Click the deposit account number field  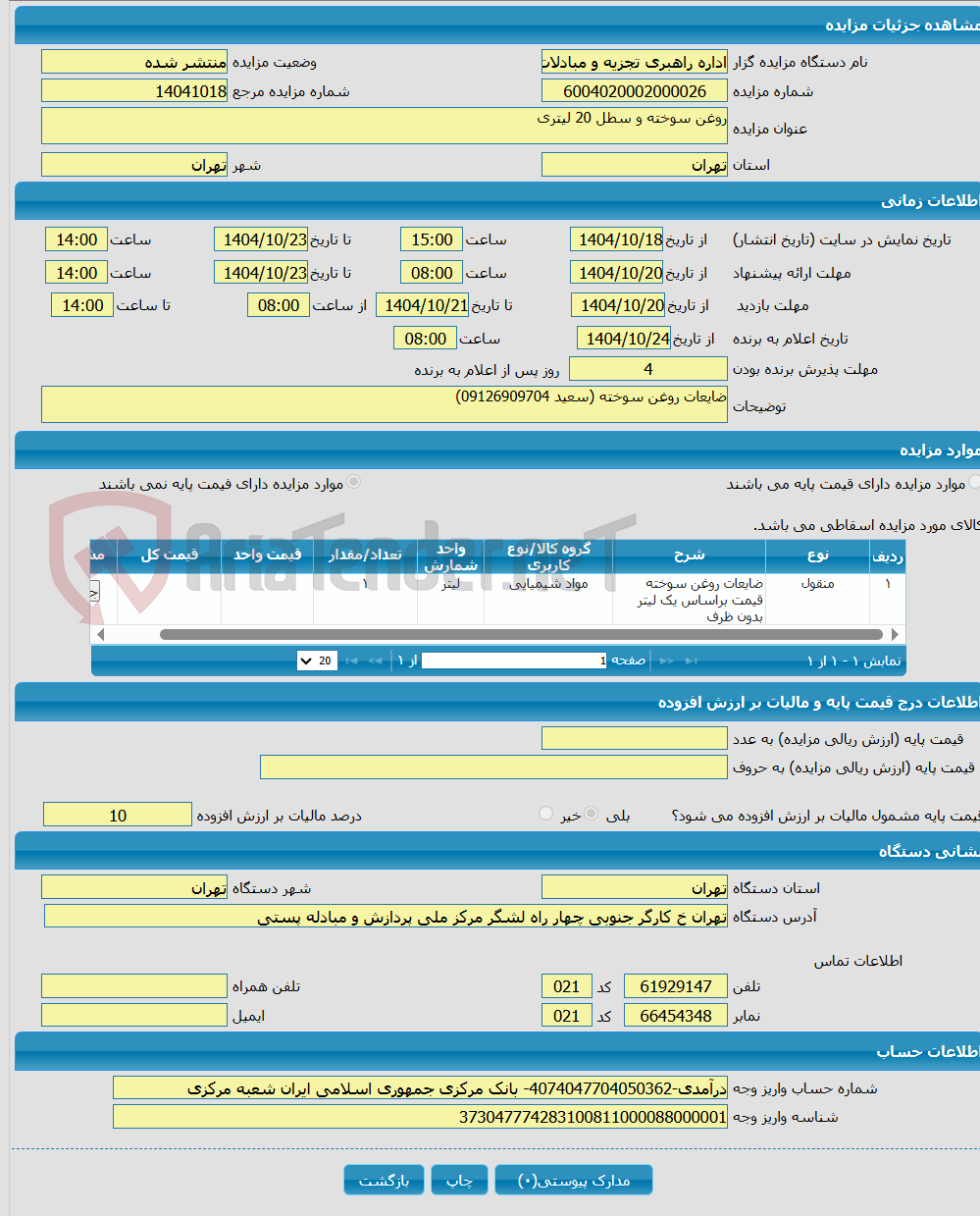[421, 1087]
